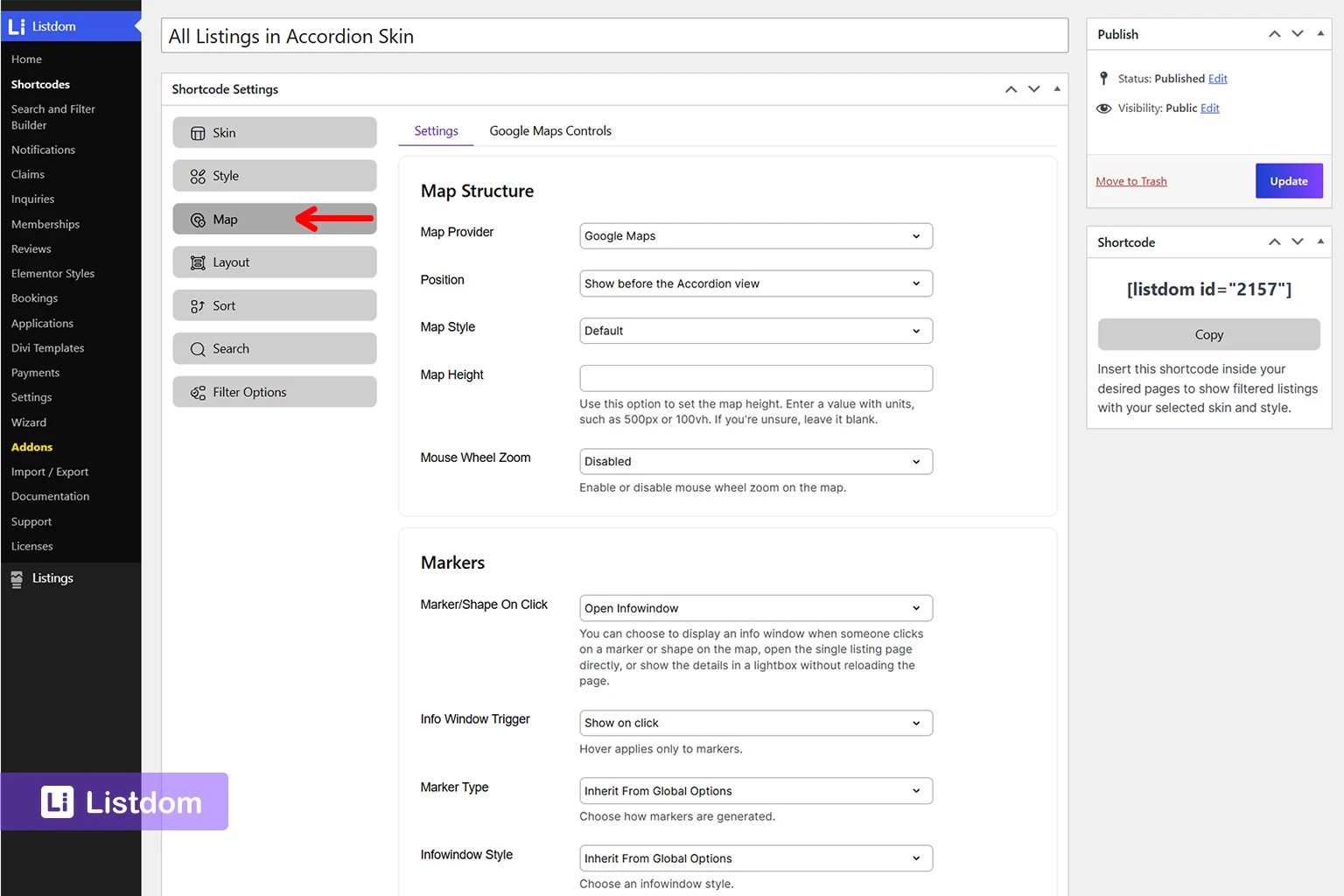Open Divi Templates menu item
The width and height of the screenshot is (1344, 896).
[47, 348]
